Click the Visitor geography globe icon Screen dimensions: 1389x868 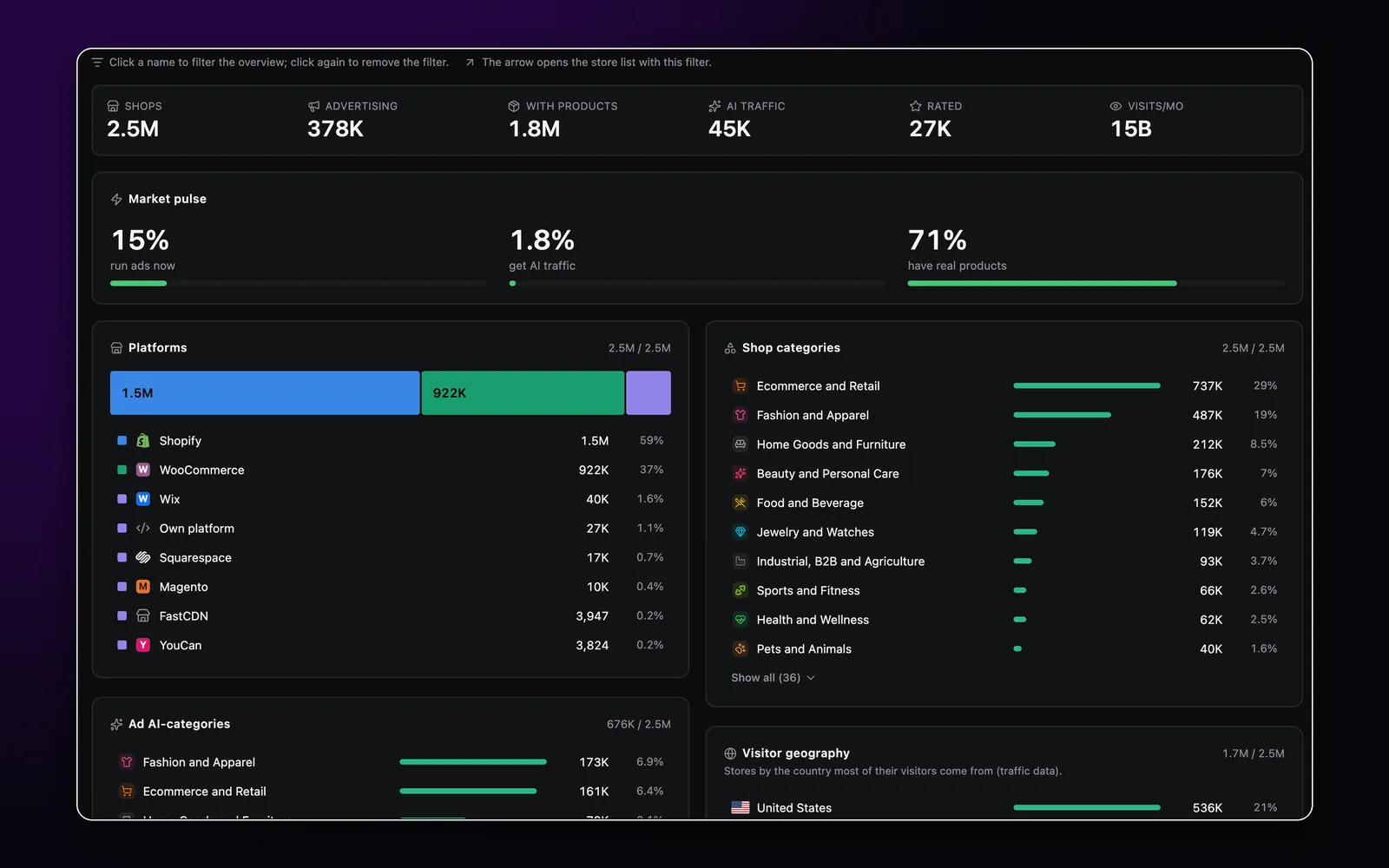[730, 753]
